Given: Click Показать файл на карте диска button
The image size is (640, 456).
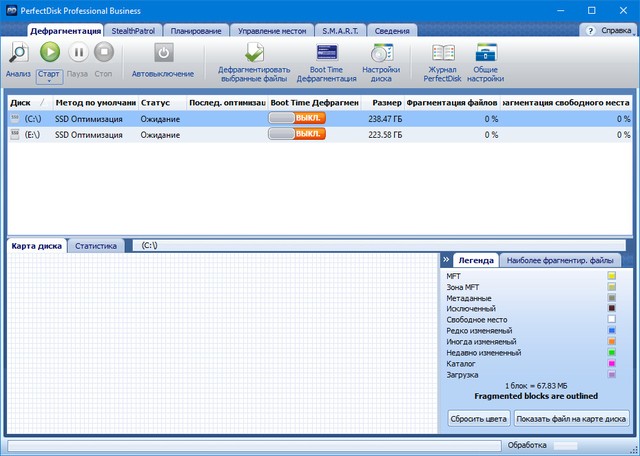Looking at the screenshot, I should [572, 418].
